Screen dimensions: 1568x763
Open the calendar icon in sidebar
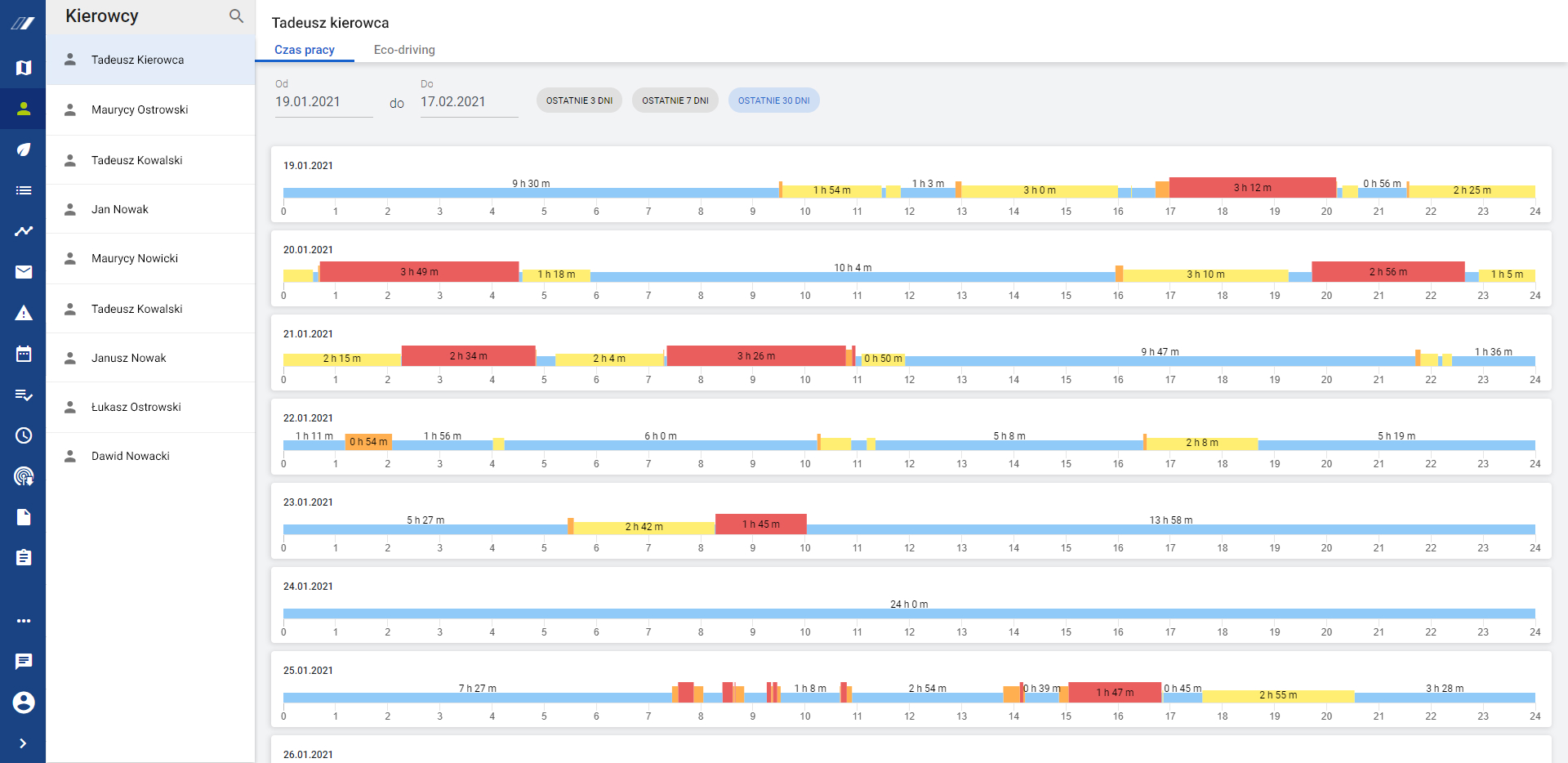click(24, 354)
